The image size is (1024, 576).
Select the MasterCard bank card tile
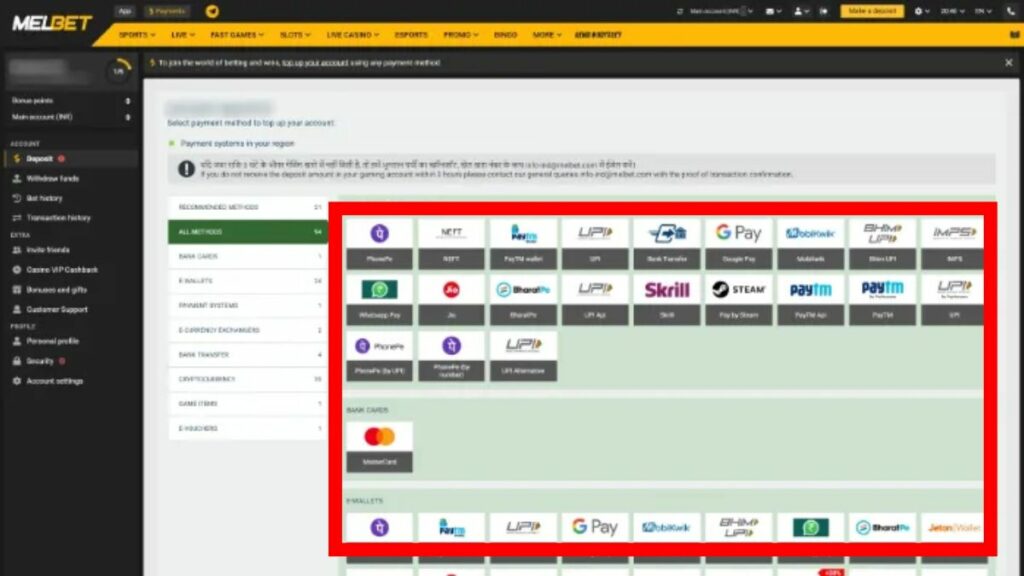[x=379, y=447]
